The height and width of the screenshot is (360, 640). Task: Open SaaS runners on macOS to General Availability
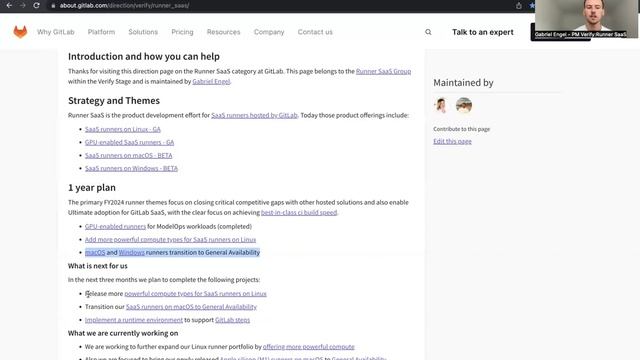tap(191, 307)
